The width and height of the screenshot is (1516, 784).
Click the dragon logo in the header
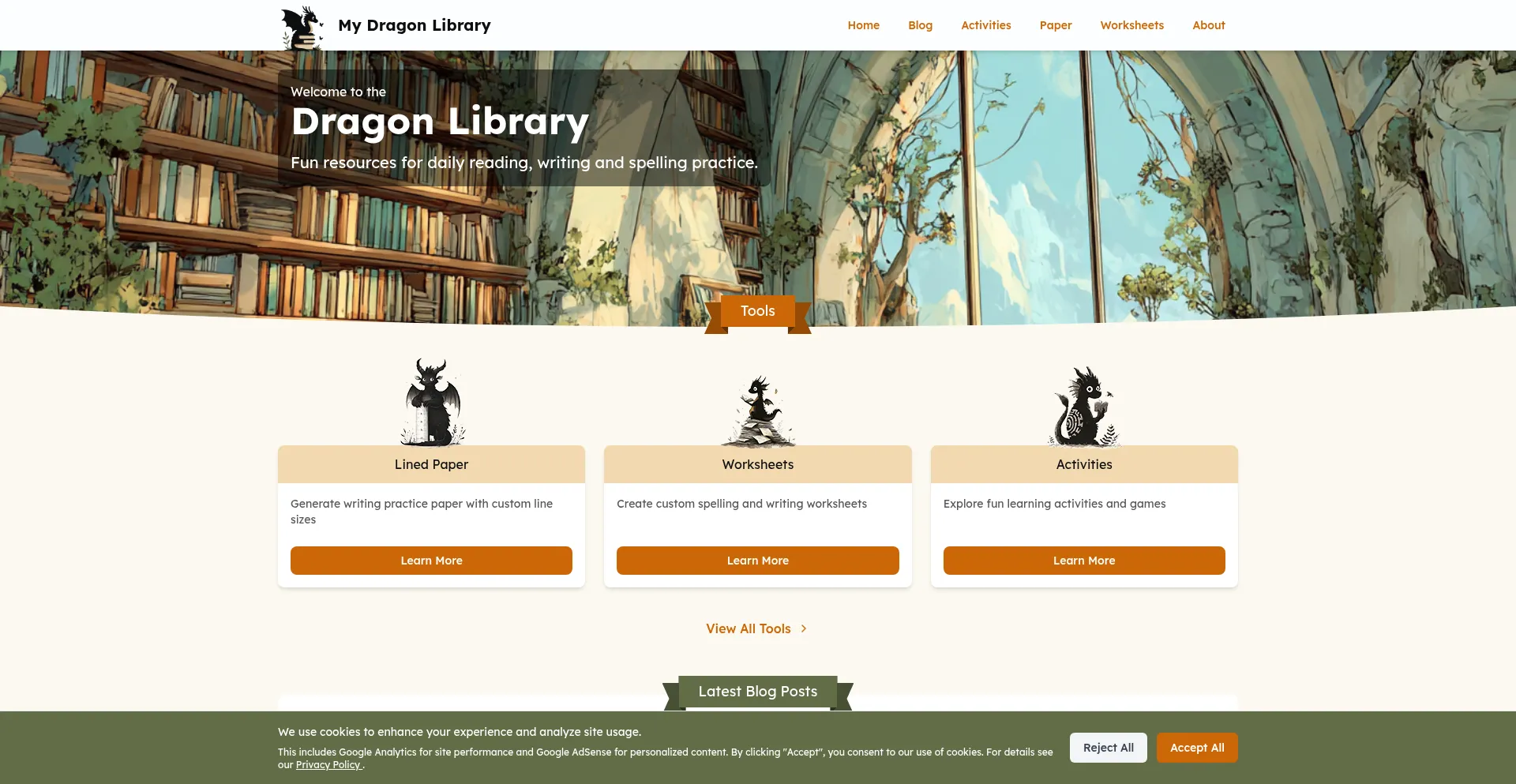pyautogui.click(x=302, y=28)
